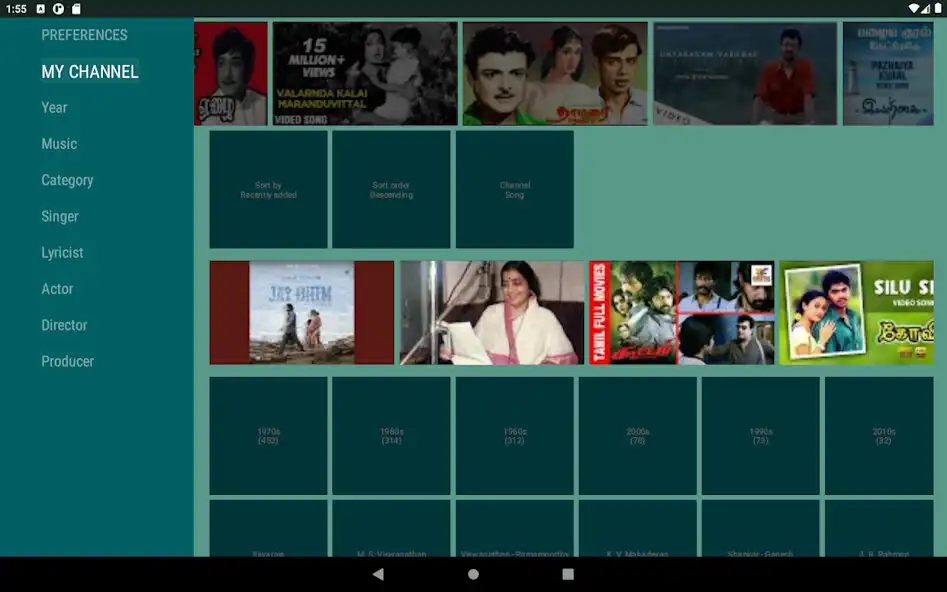Image resolution: width=947 pixels, height=592 pixels.
Task: Play the '15 Million+ Views' video thumbnail
Action: (365, 74)
